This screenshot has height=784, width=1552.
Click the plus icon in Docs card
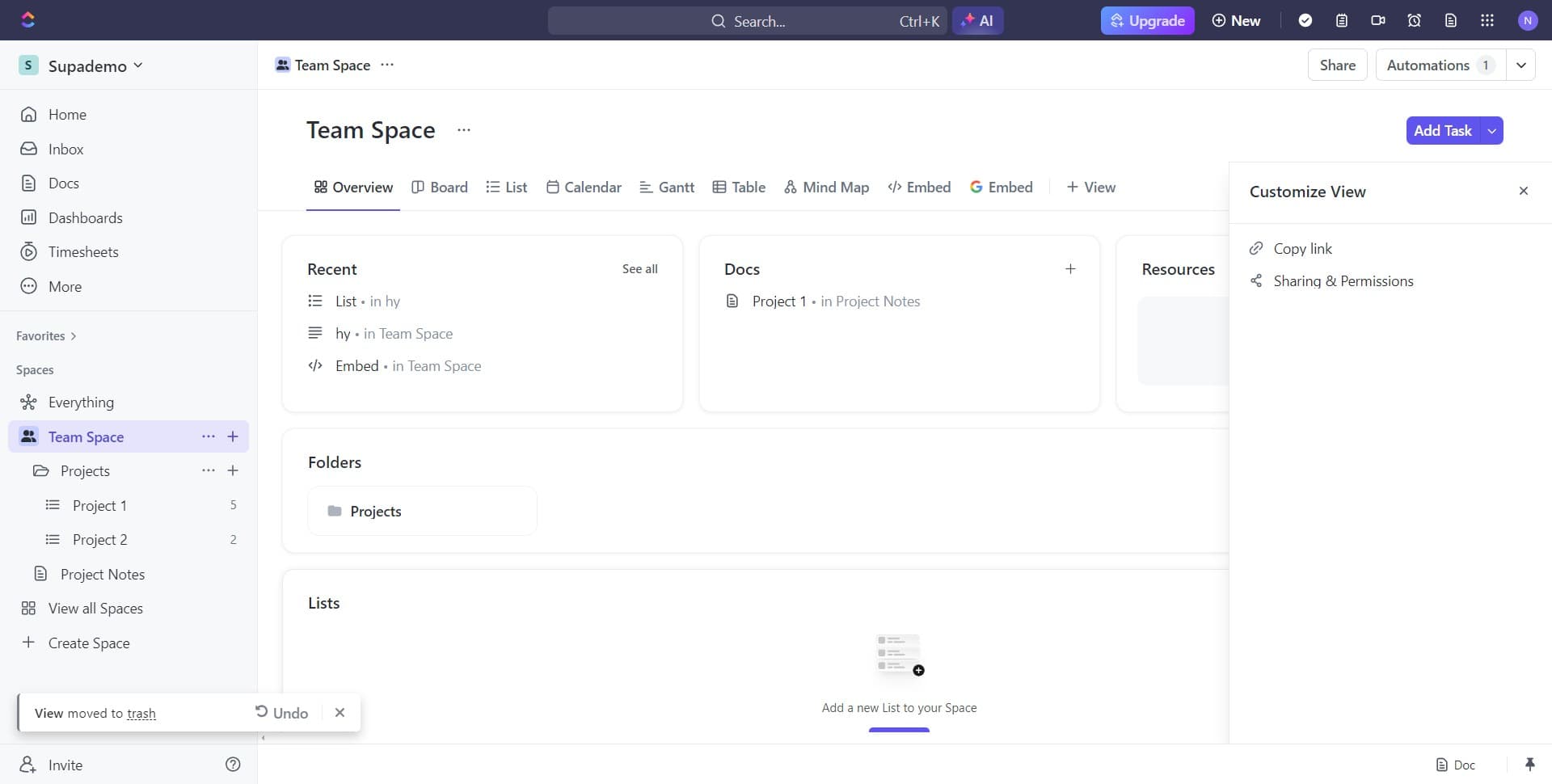tap(1070, 269)
